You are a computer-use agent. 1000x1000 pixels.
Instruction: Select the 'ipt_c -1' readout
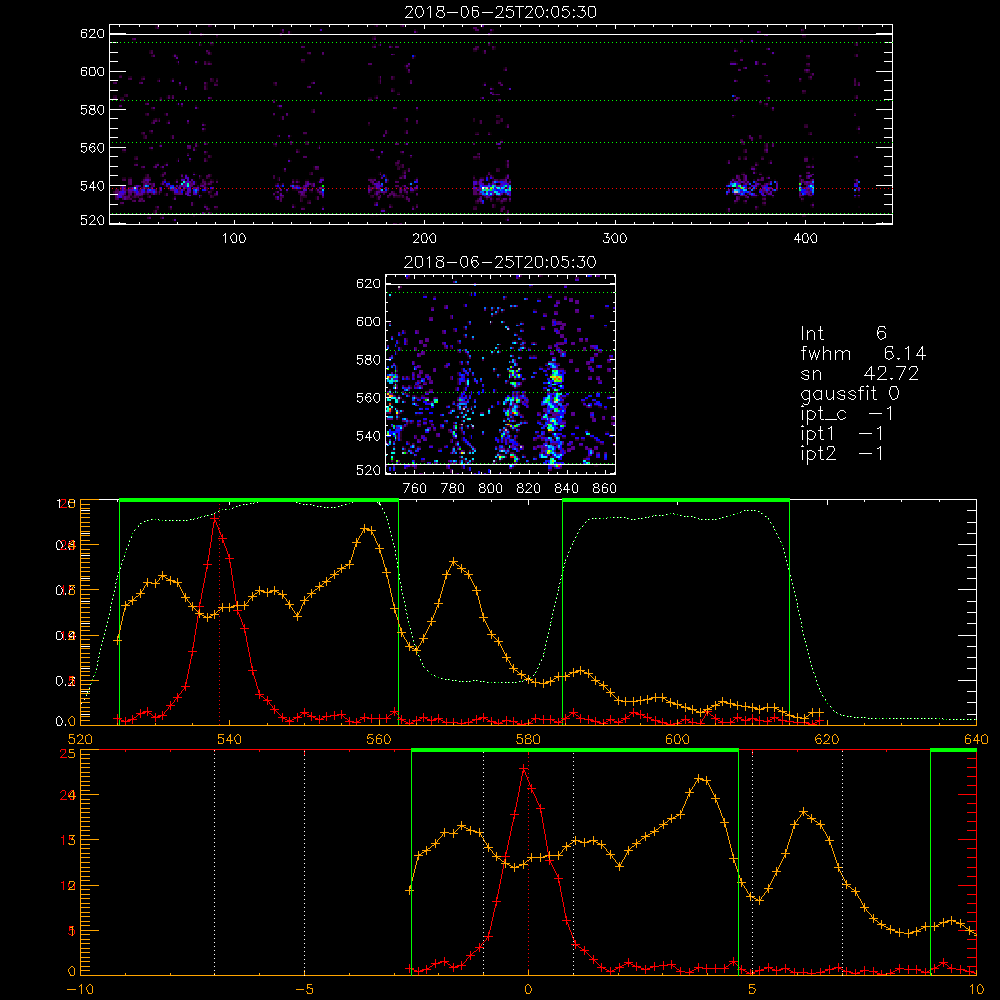(x=846, y=414)
